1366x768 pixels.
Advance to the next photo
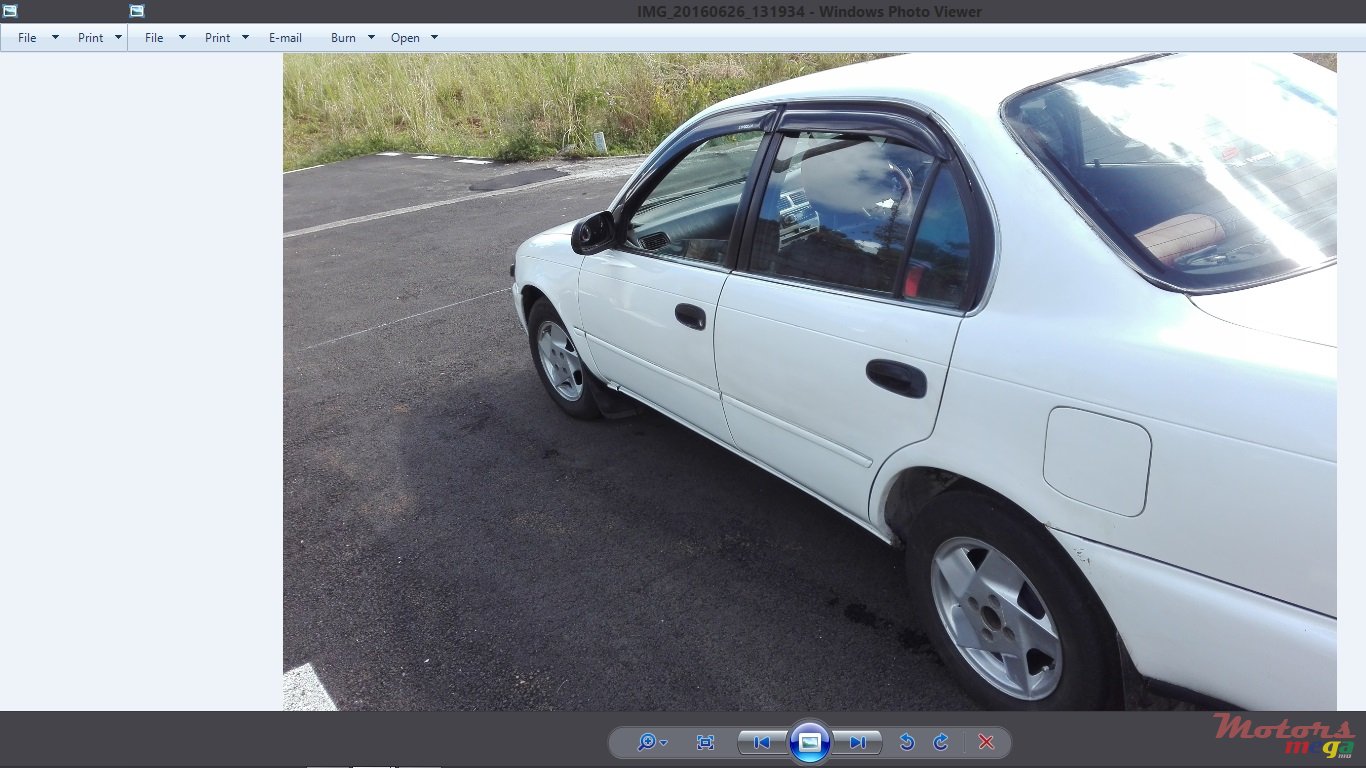[x=858, y=742]
